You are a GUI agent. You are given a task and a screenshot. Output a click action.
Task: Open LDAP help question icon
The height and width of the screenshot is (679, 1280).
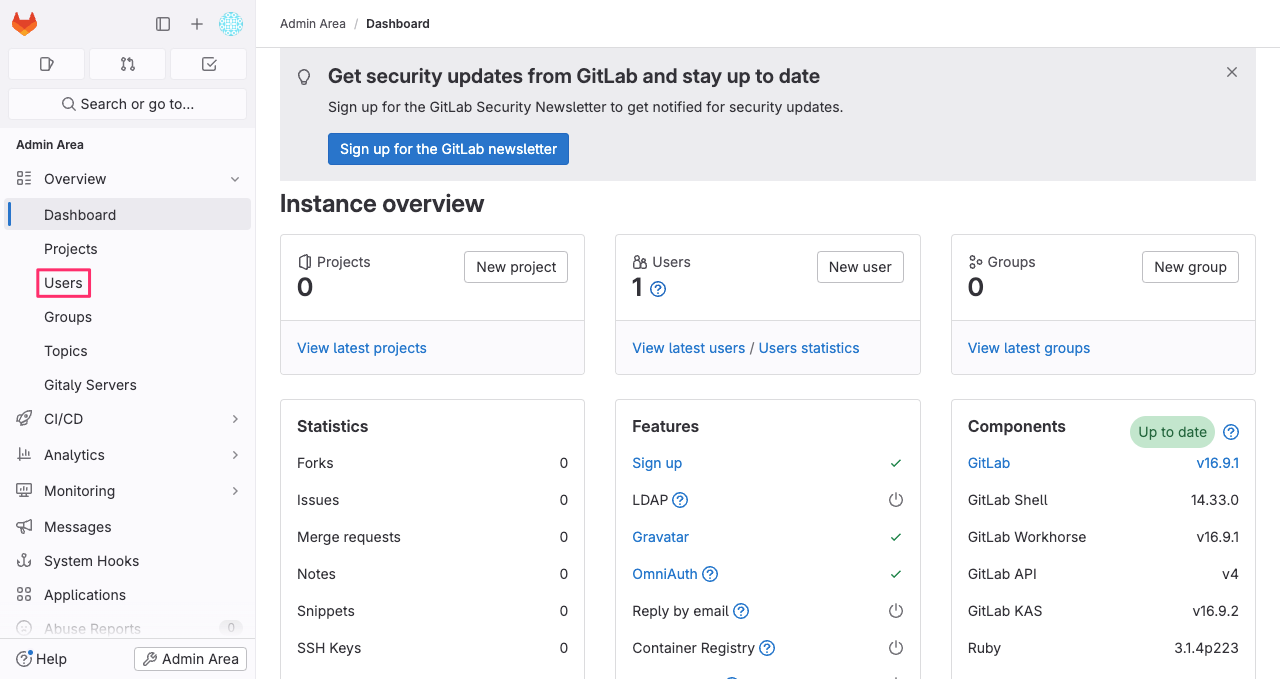tap(680, 500)
